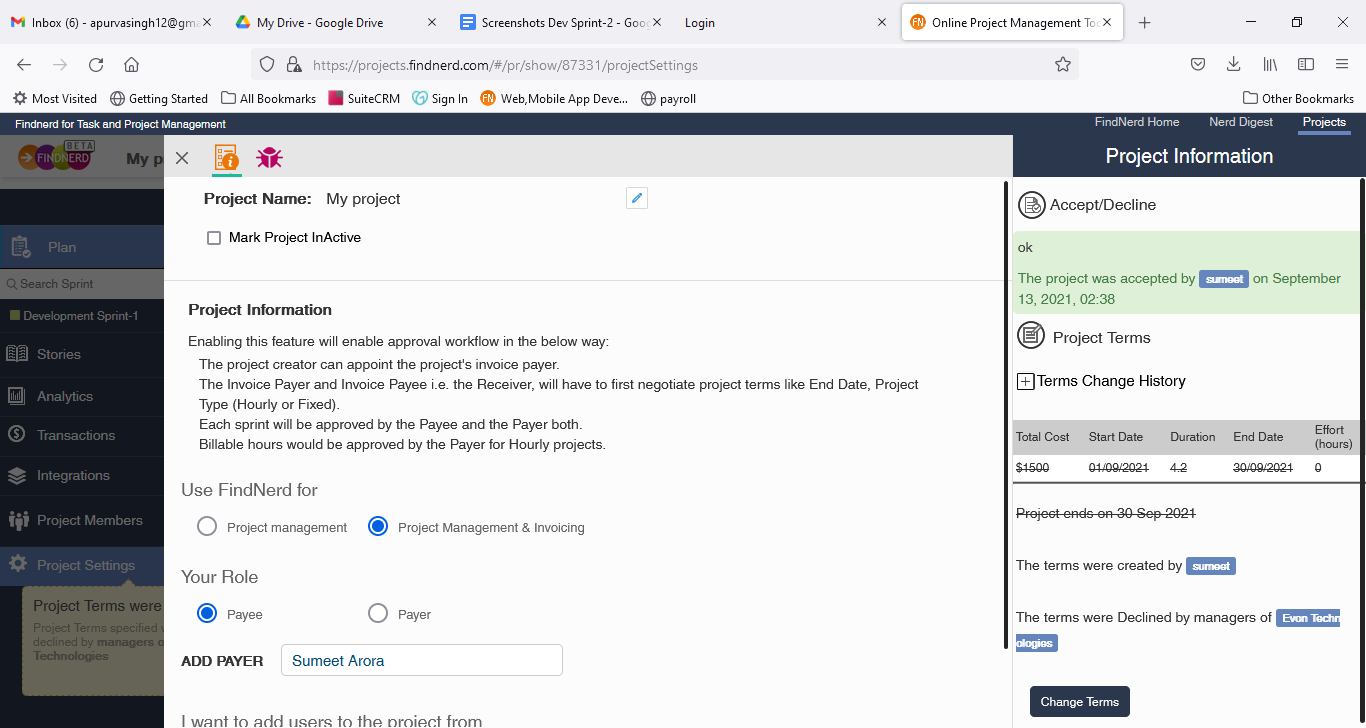Select Project Management & Invoicing radio
The height and width of the screenshot is (728, 1366).
tap(378, 526)
